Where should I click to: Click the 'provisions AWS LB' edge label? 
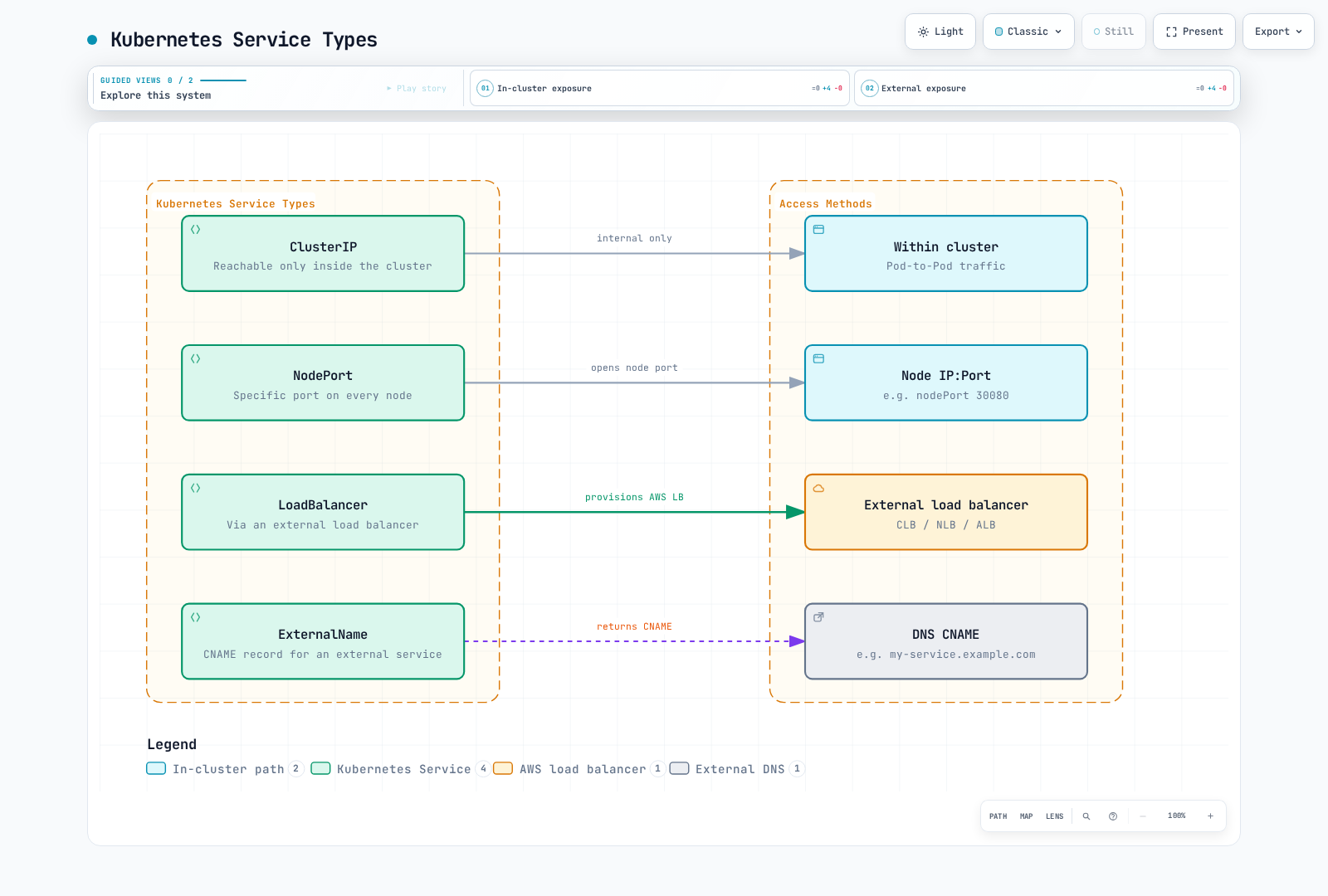click(634, 497)
